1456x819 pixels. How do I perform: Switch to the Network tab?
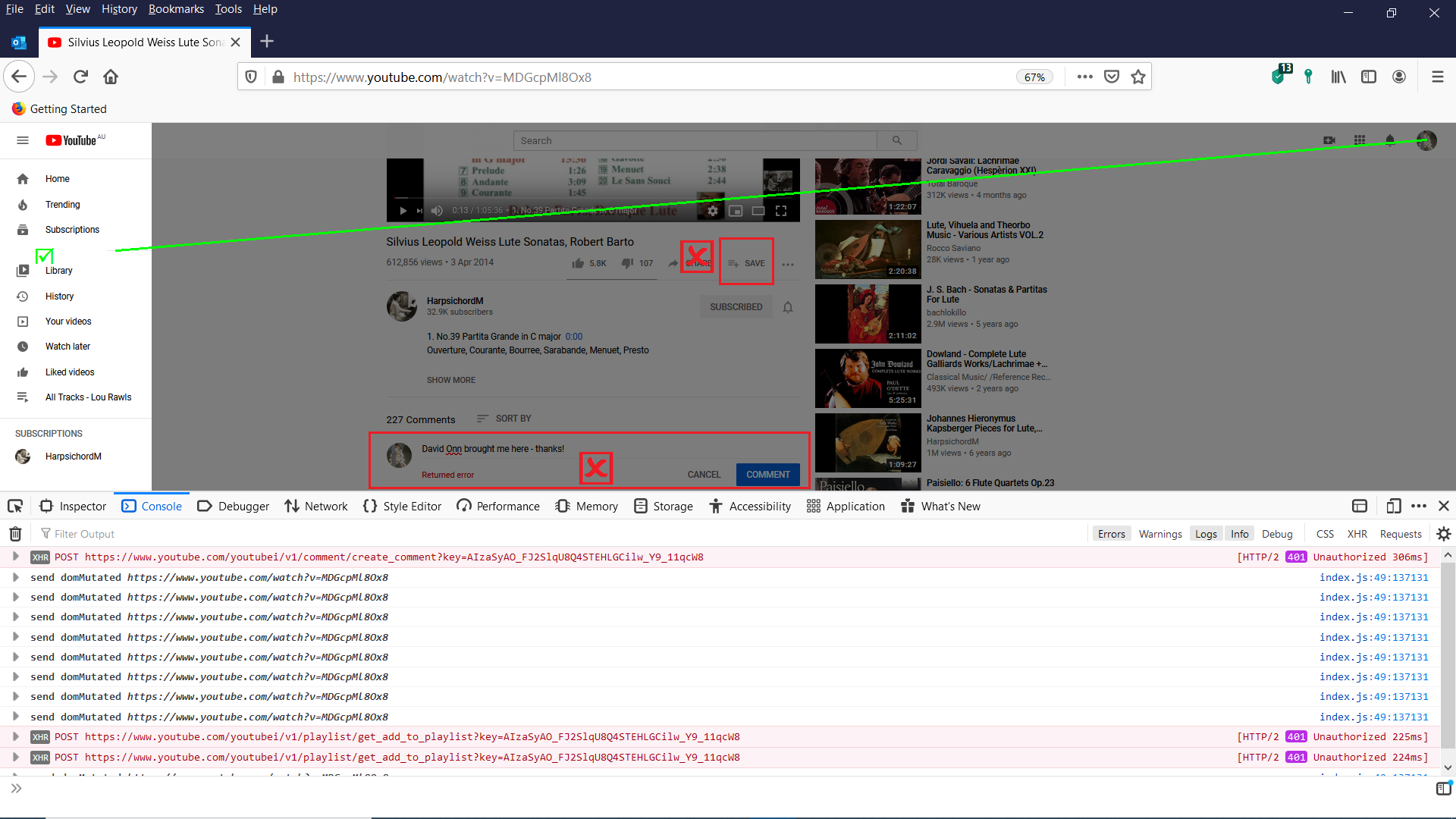click(x=316, y=506)
